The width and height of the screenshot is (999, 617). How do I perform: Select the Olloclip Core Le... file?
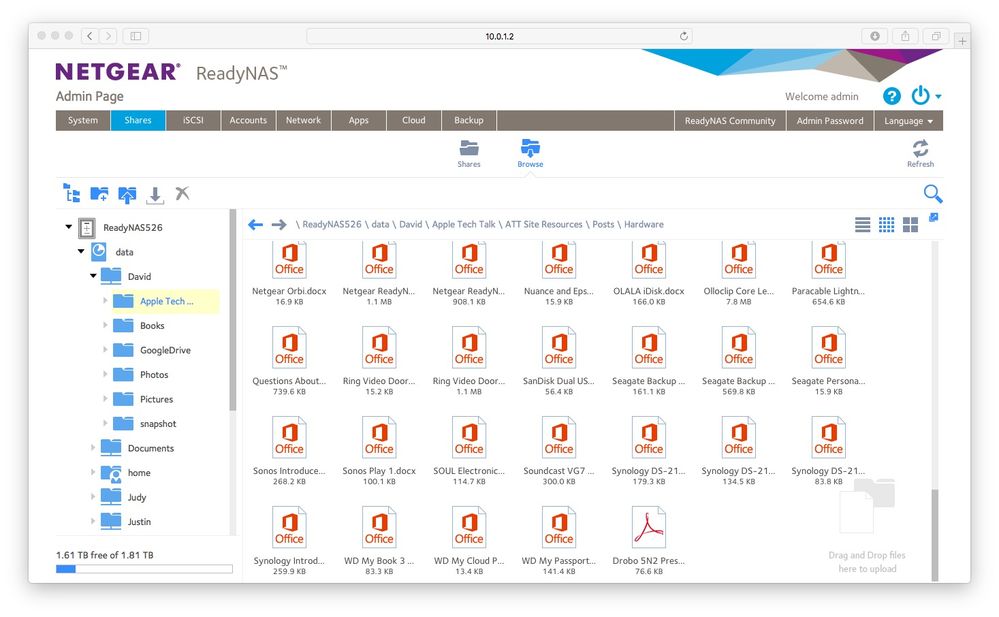(738, 273)
